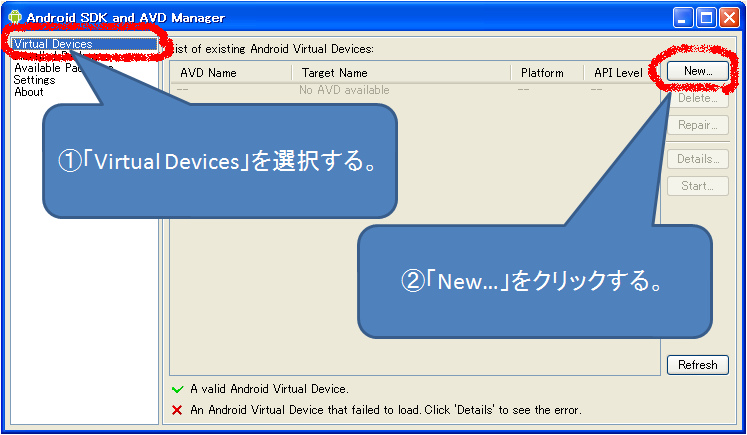Open the About entry in sidebar
Viewport: 747px width, 435px height.
(29, 92)
